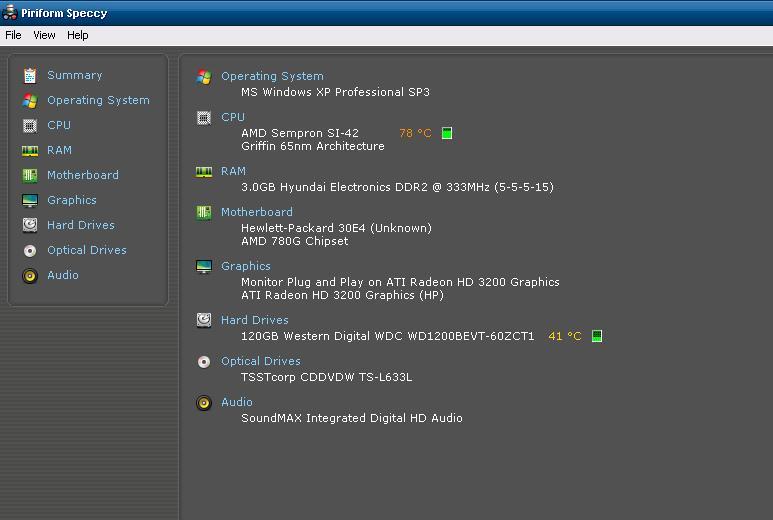Click the Graphics heading in main panel

[246, 266]
